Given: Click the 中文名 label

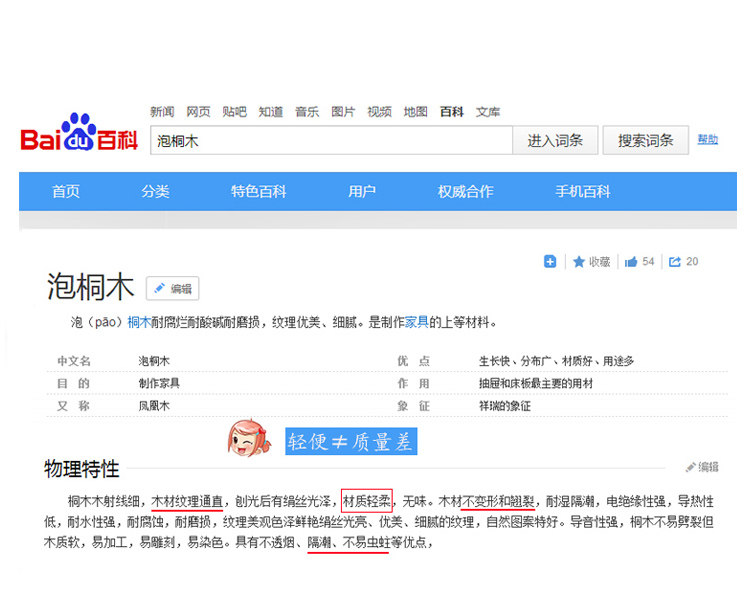Looking at the screenshot, I should coord(74,361).
